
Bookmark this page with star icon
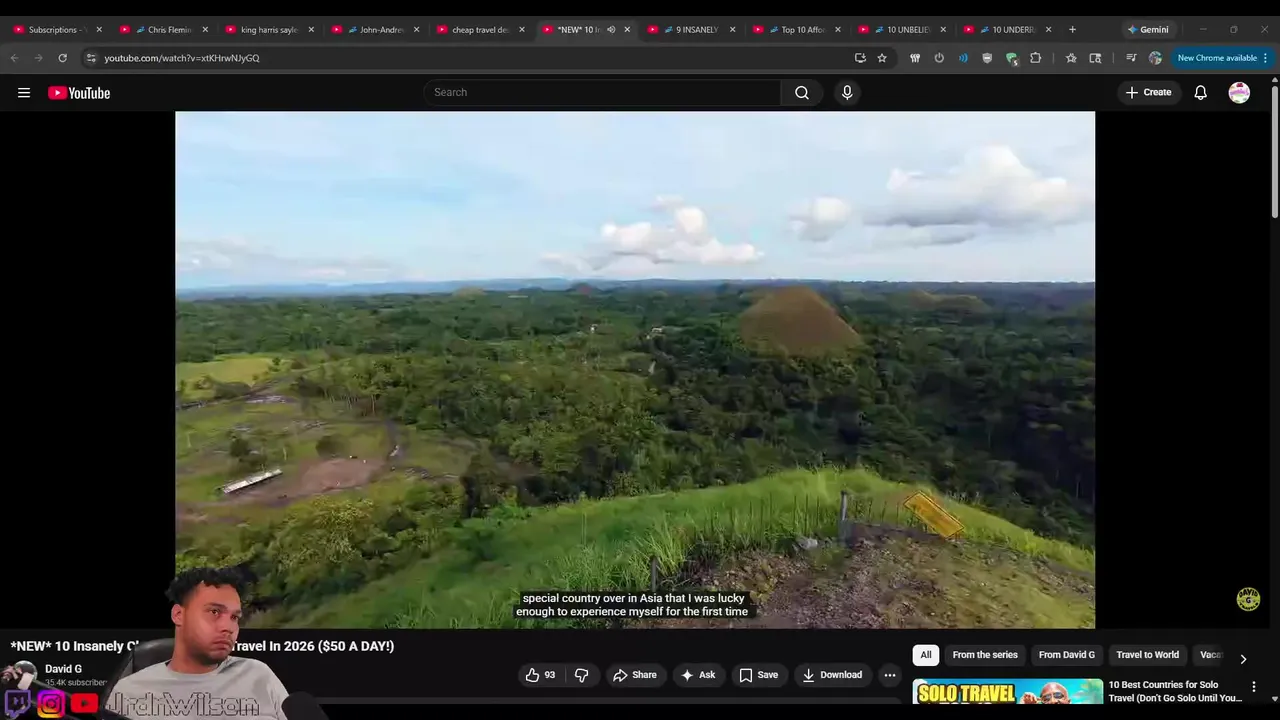point(882,58)
